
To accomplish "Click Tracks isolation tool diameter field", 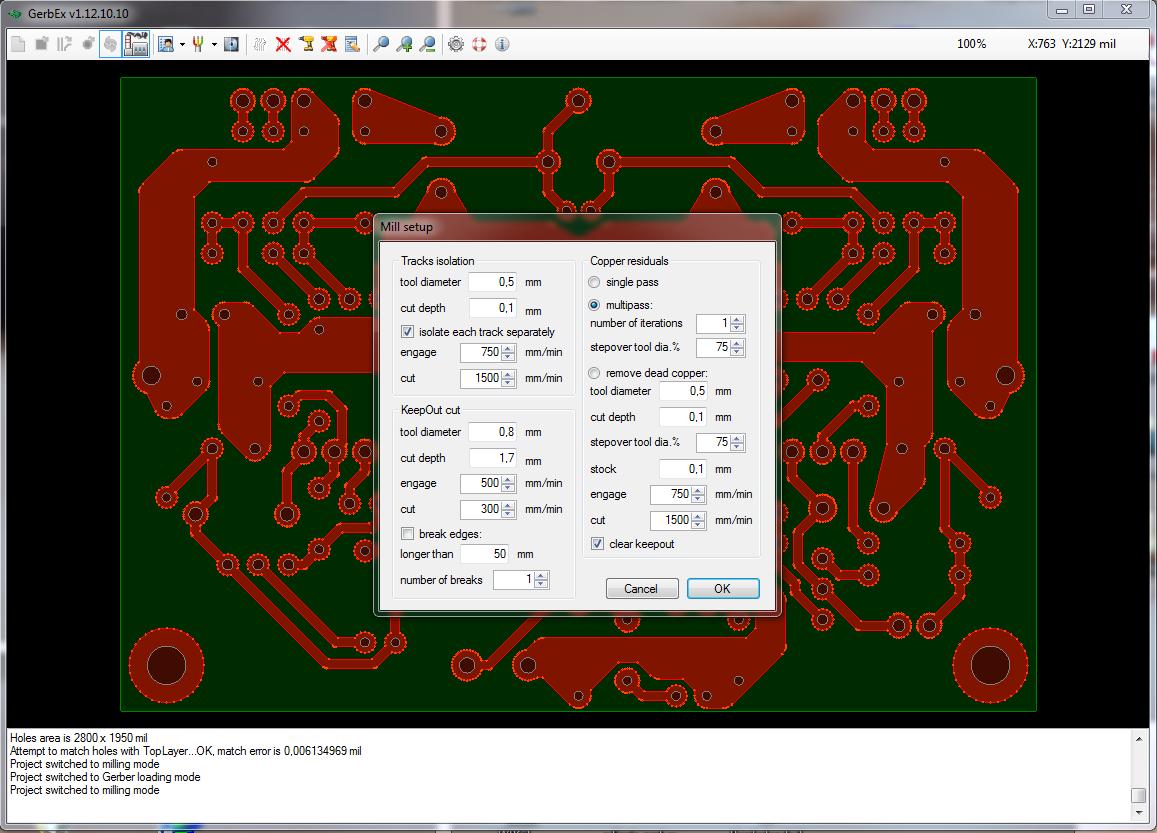I will point(492,282).
